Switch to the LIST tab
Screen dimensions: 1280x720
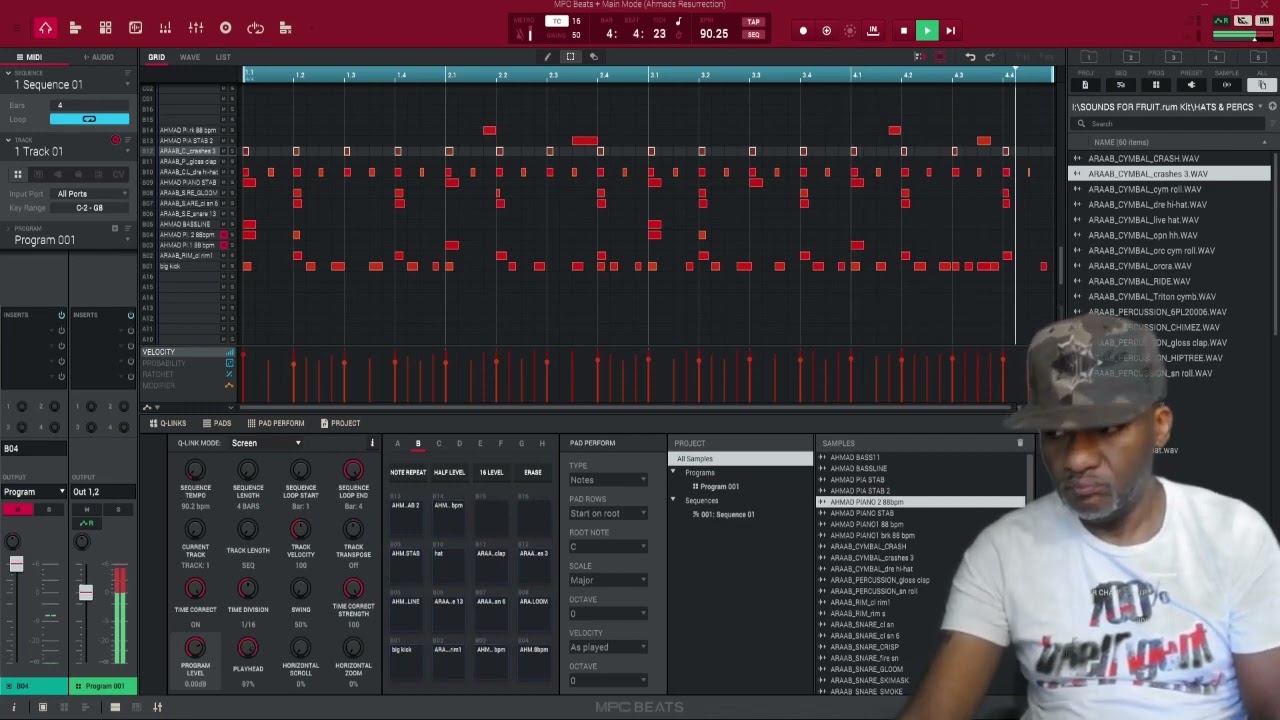223,57
